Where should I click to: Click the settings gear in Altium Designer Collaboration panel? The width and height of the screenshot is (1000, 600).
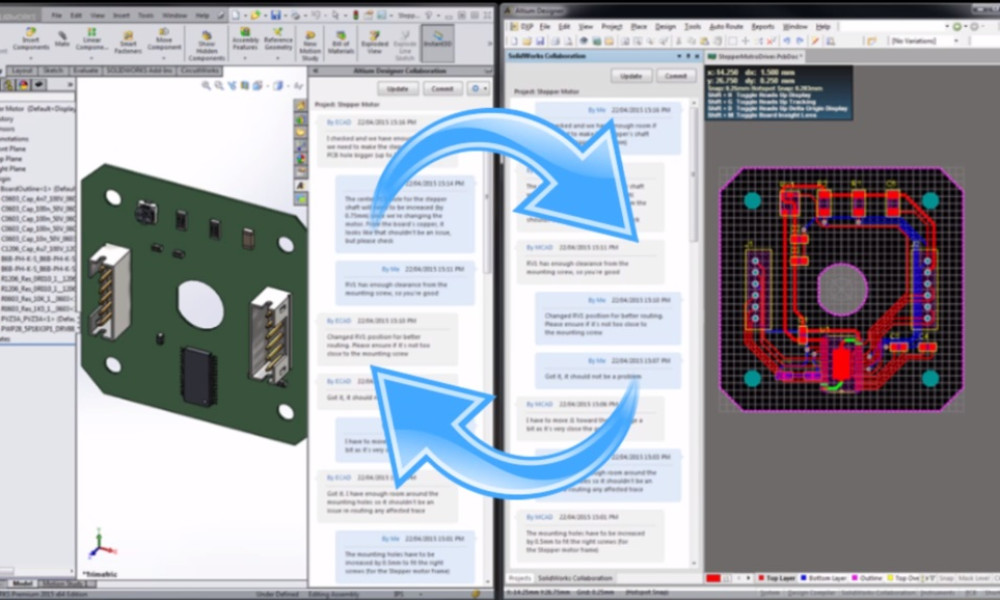(x=474, y=89)
